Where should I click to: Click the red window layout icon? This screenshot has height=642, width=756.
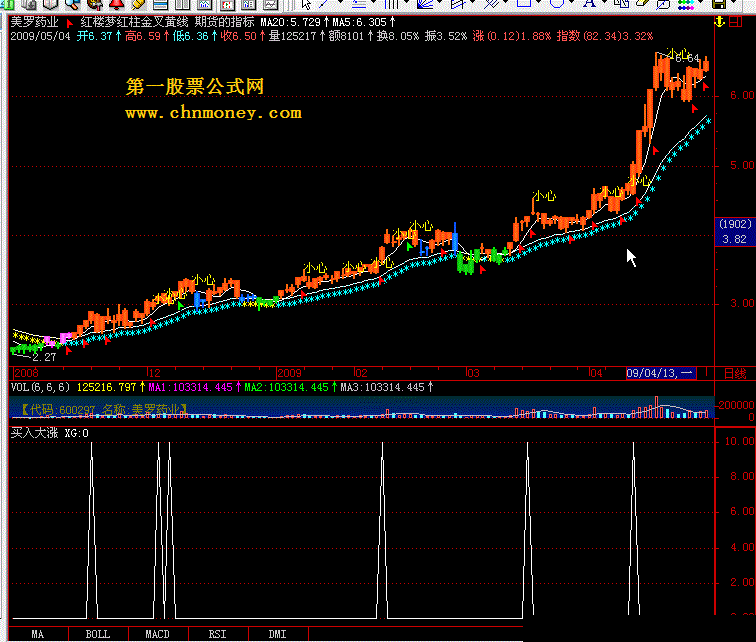pyautogui.click(x=735, y=22)
